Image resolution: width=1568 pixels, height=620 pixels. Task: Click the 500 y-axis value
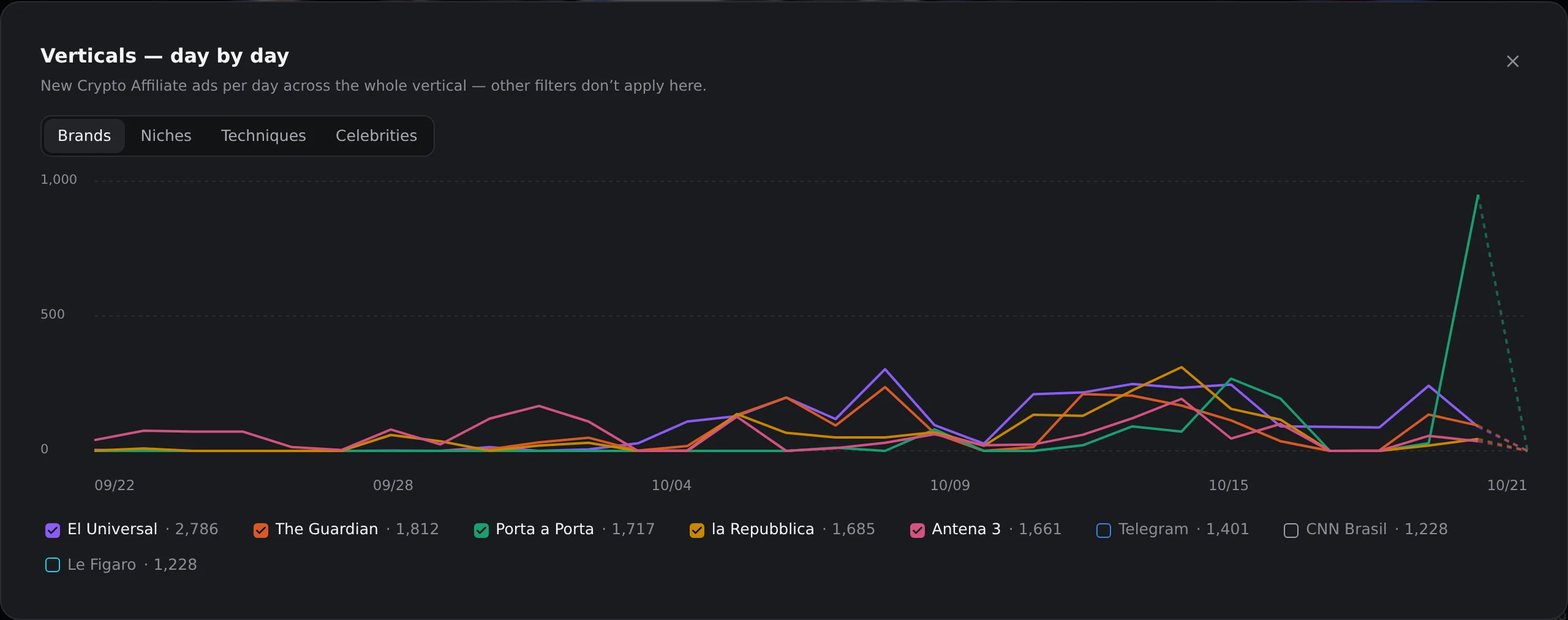pos(53,314)
